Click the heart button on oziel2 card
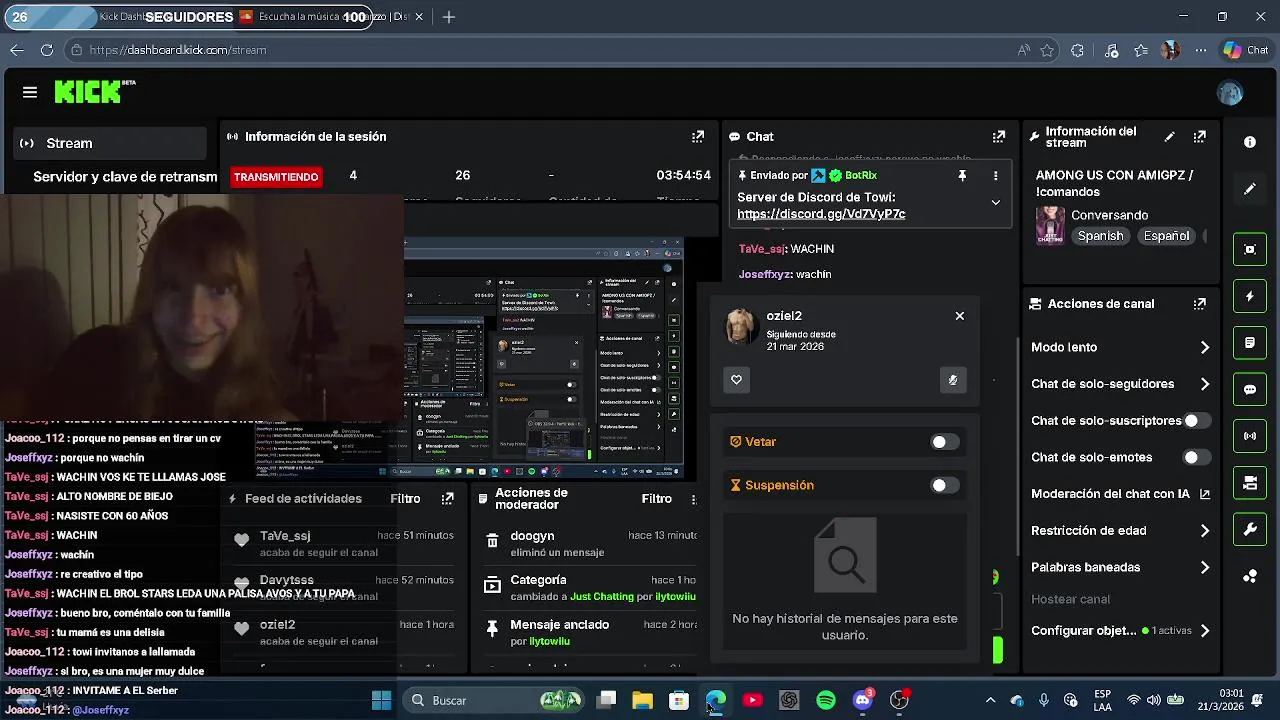This screenshot has height=720, width=1280. [x=737, y=380]
